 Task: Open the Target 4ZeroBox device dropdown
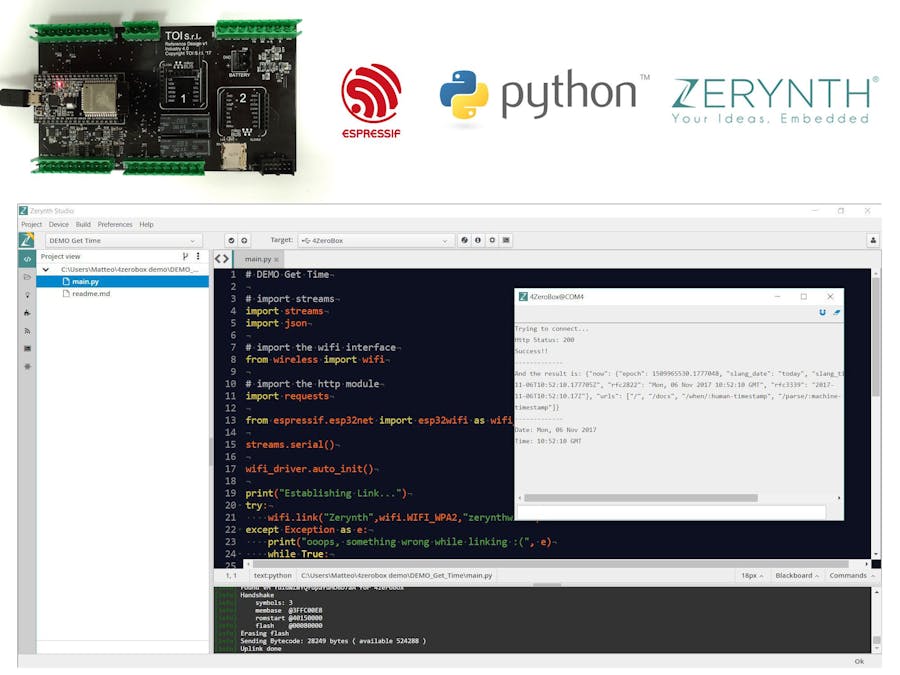[375, 240]
